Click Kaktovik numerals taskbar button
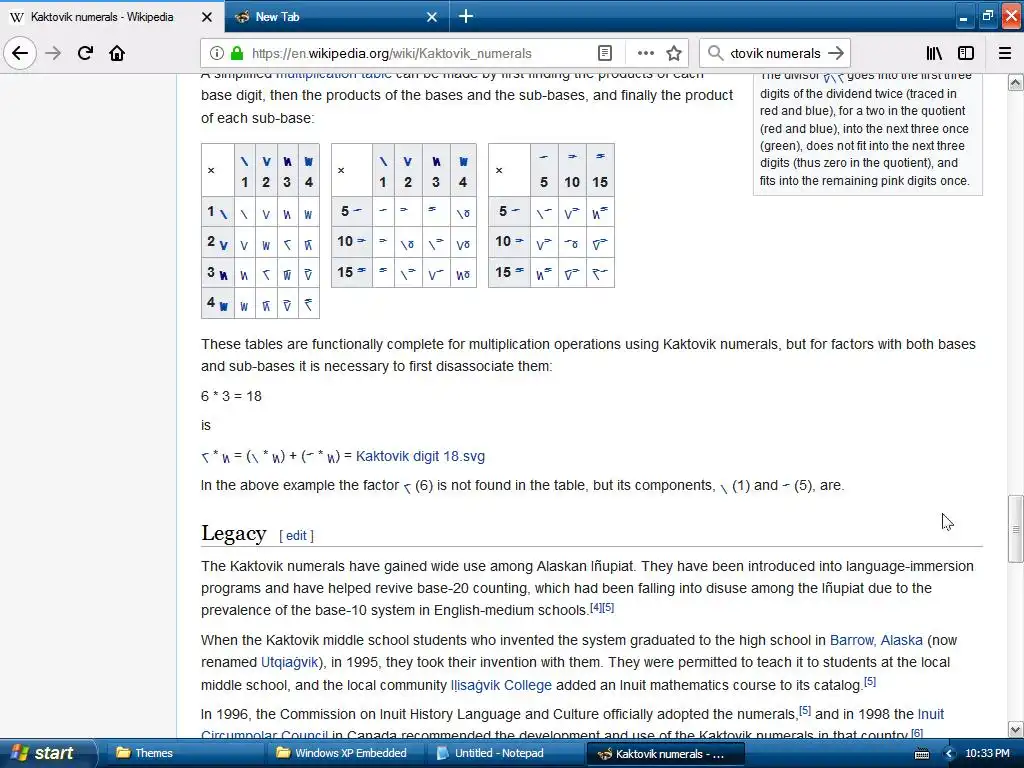This screenshot has height=768, width=1024. point(665,754)
